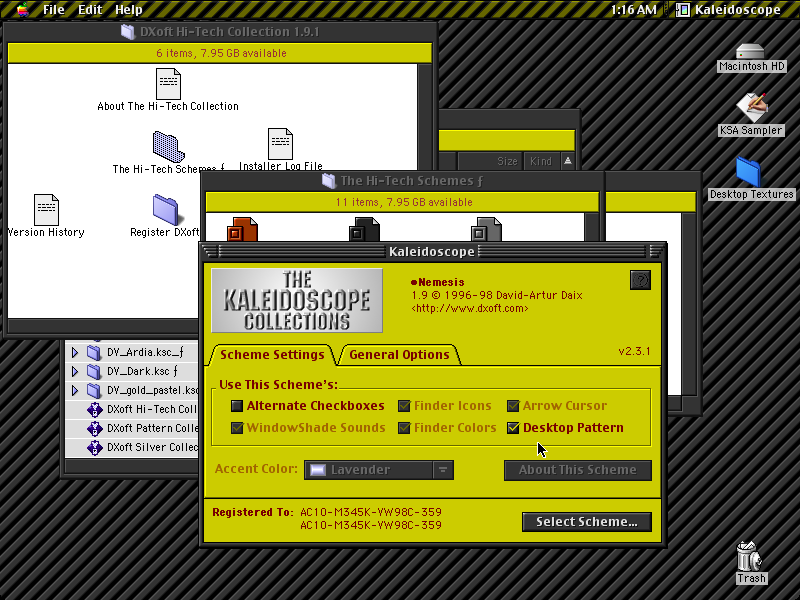800x600 pixels.
Task: Select the DV_Dark.ksc folder icon
Action: pos(94,371)
